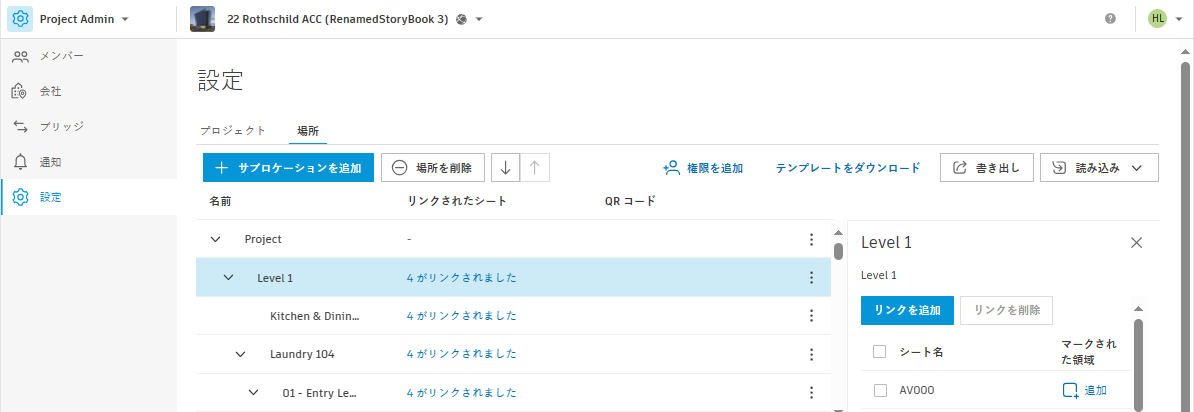
Task: Open the three-dot menu for Project row
Action: coord(811,240)
